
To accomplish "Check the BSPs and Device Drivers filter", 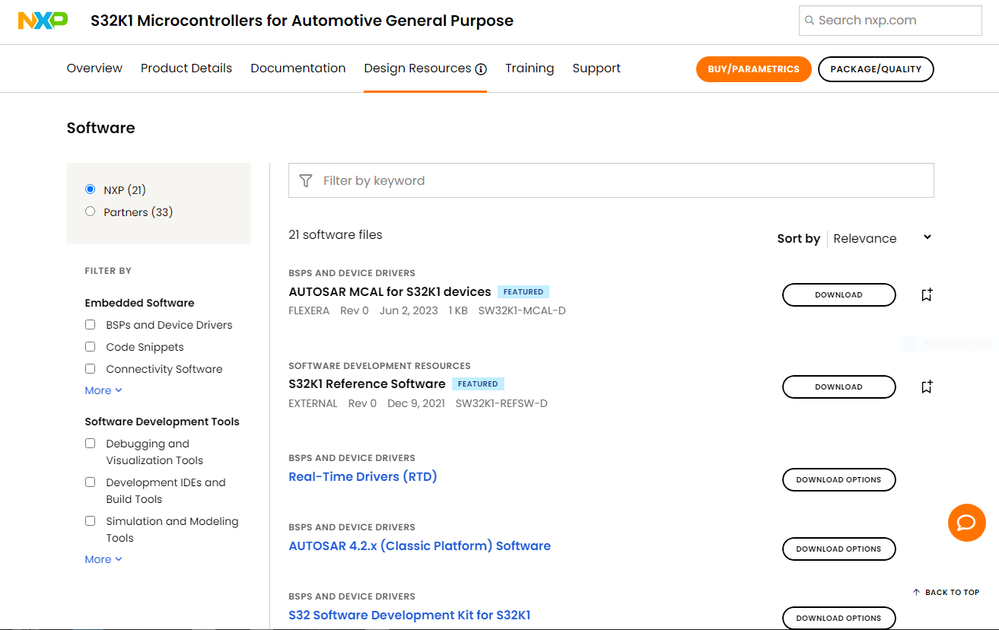I will point(90,325).
